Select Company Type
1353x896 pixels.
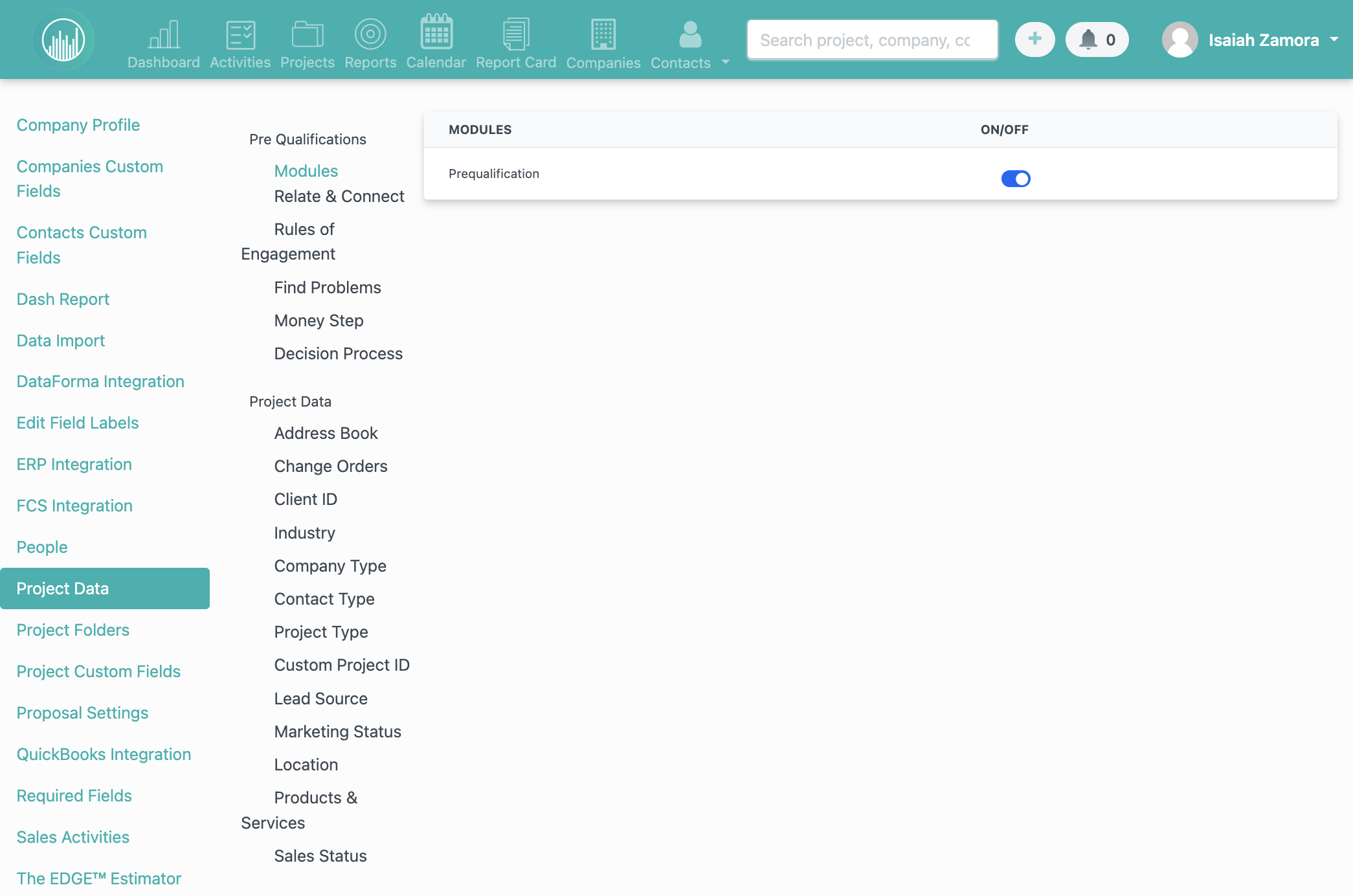330,566
